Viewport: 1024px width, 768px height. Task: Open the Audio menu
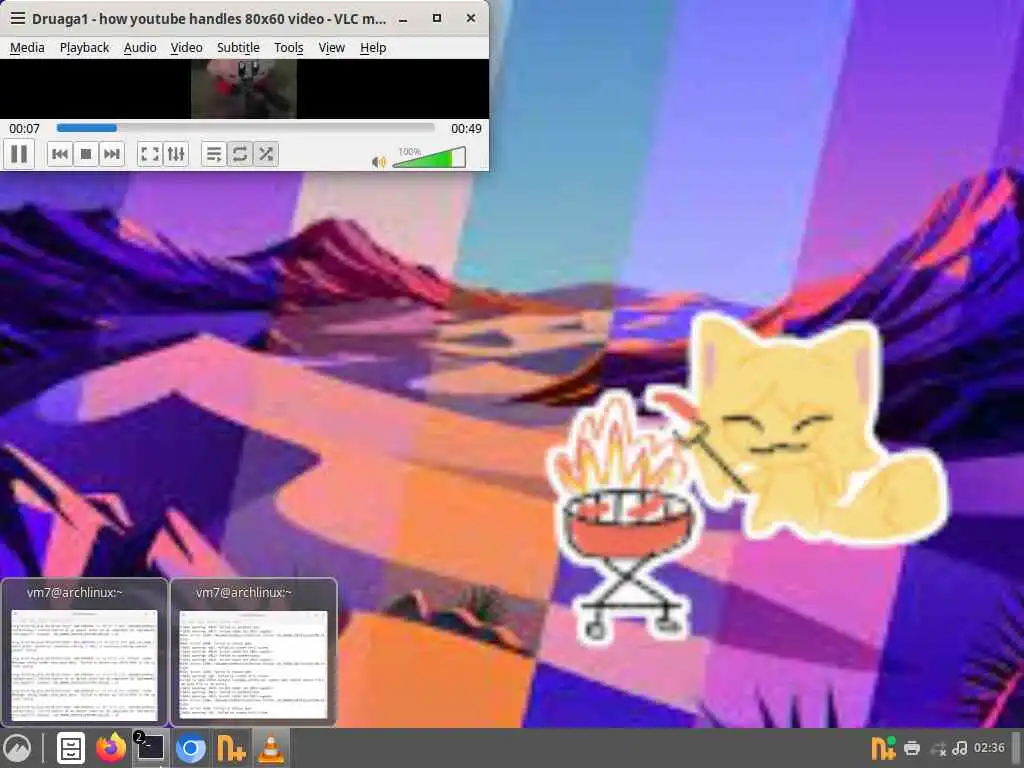click(140, 48)
